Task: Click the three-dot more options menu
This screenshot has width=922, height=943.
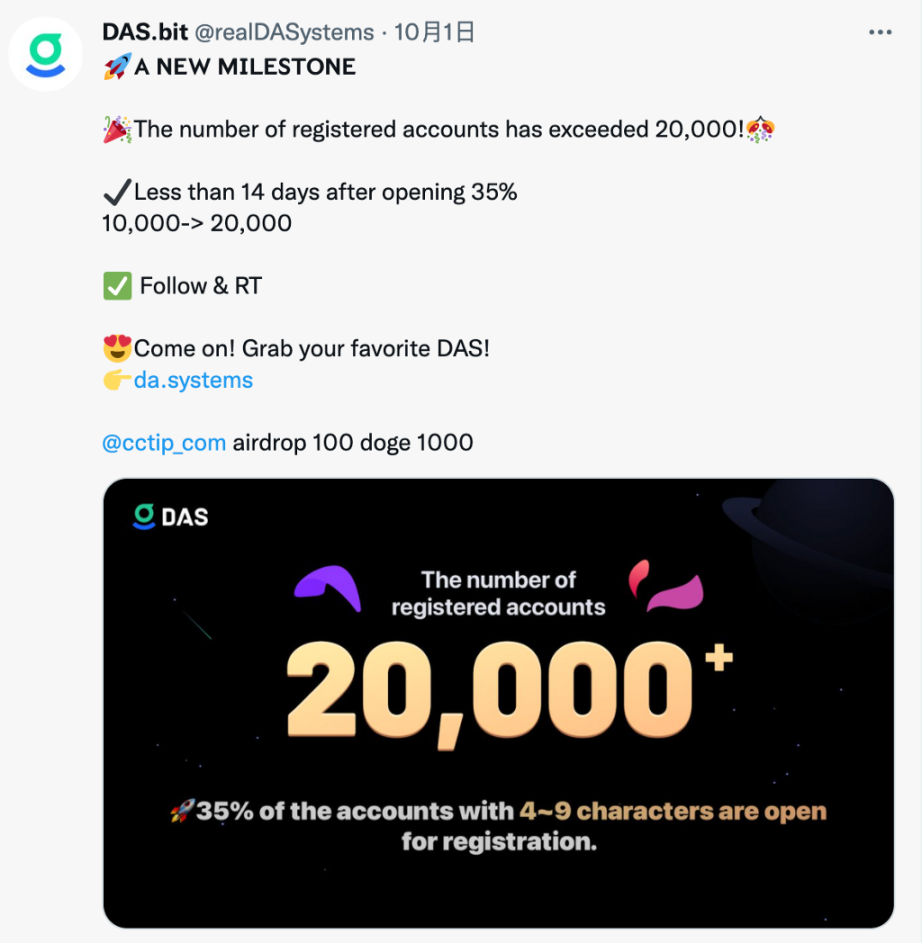Action: pyautogui.click(x=880, y=33)
